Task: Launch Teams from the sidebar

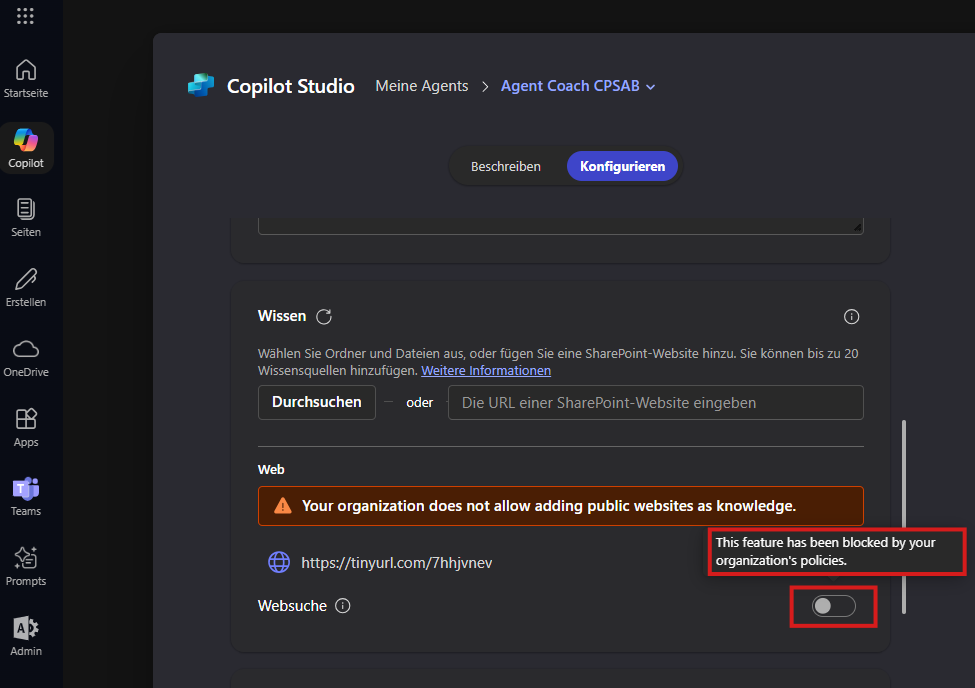Action: click(x=25, y=496)
